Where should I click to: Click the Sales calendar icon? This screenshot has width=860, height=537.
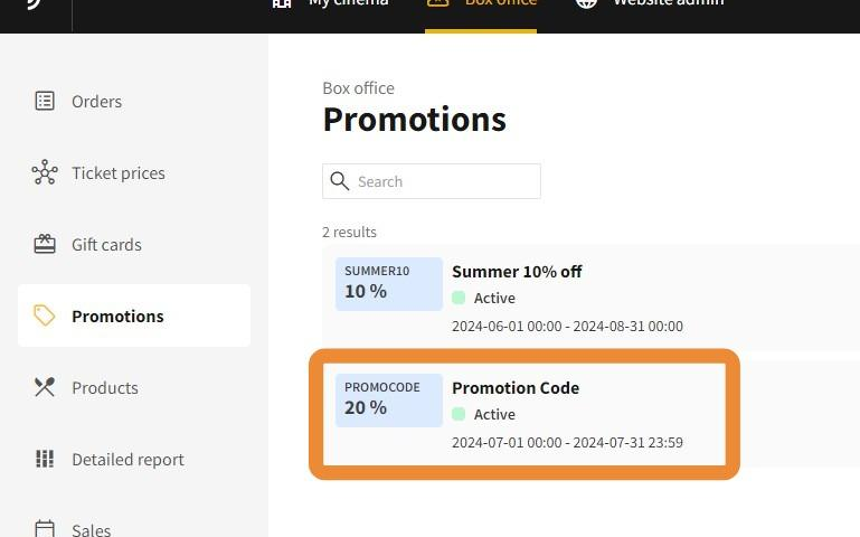click(44, 529)
